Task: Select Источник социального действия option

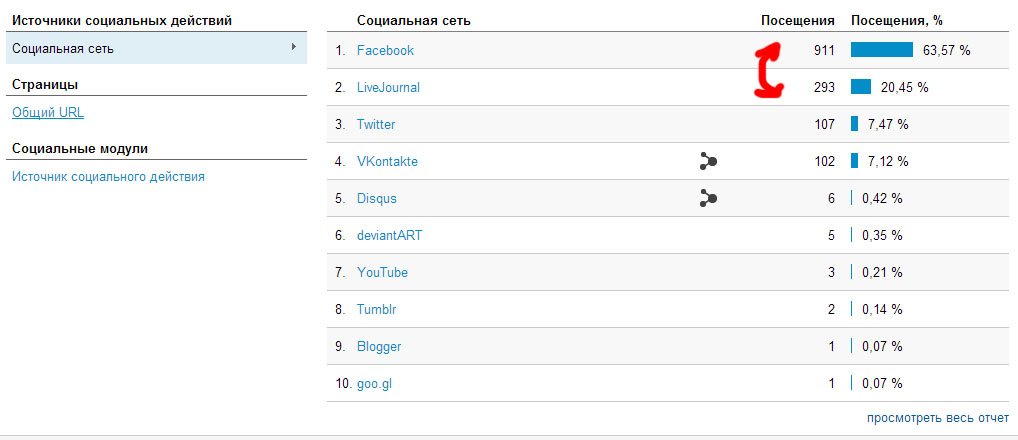Action: (108, 177)
